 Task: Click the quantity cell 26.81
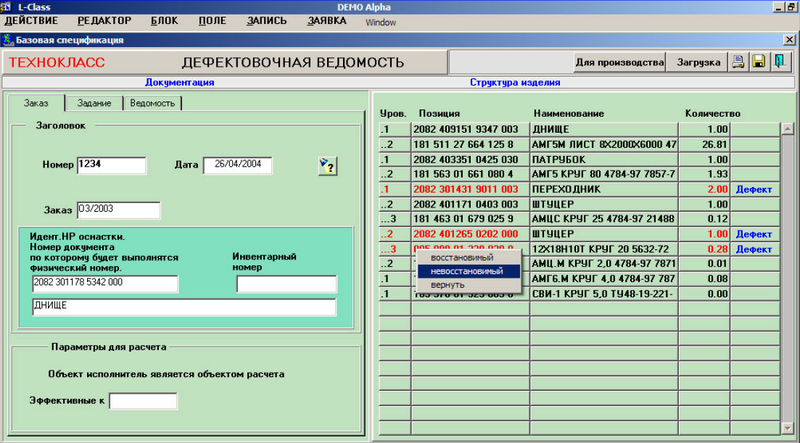[x=704, y=144]
